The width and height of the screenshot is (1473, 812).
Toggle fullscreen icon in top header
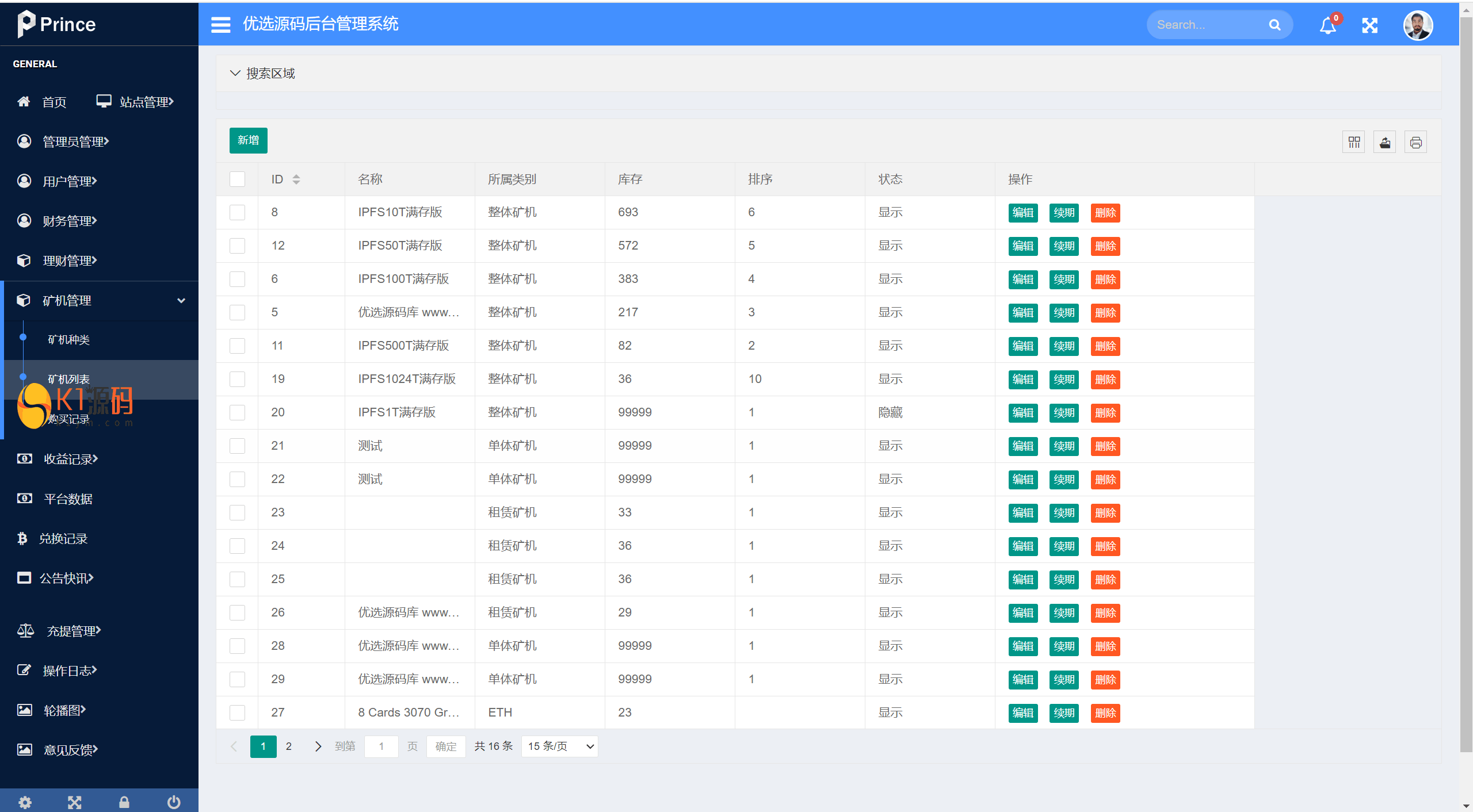coord(1369,25)
